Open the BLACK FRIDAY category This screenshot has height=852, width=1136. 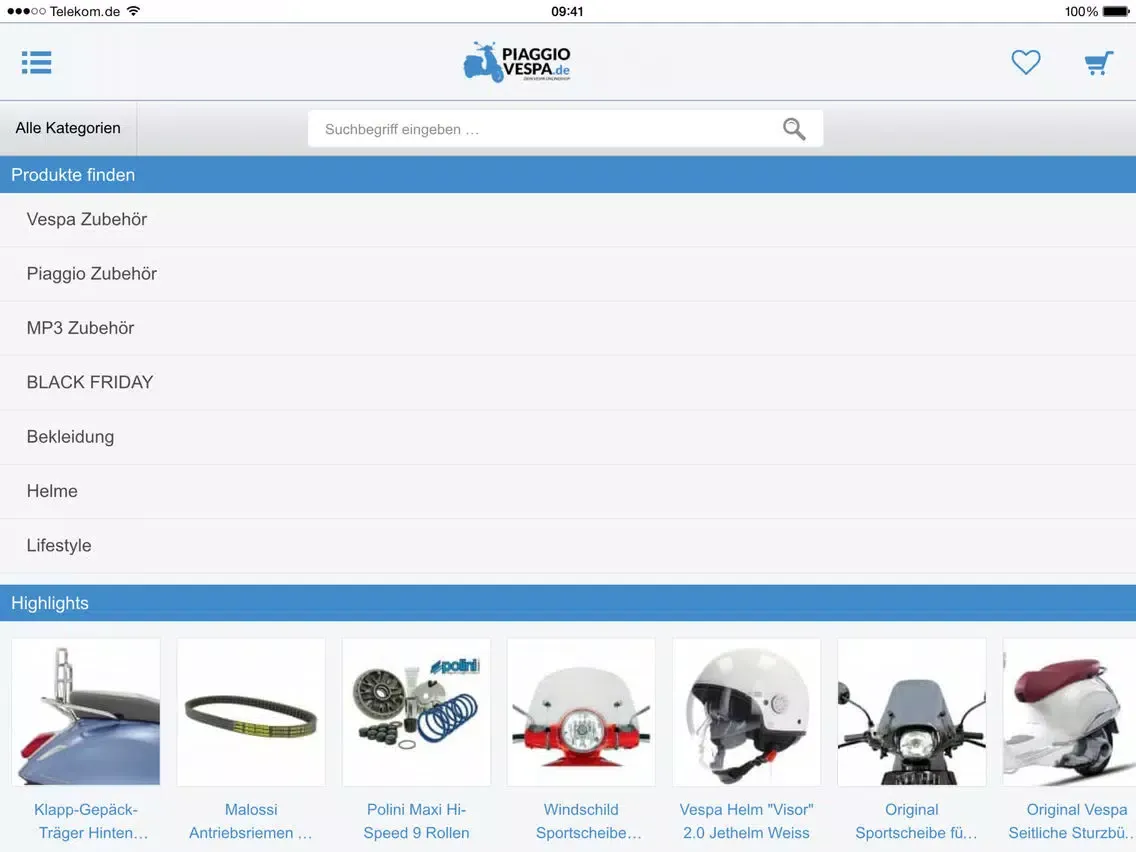[x=568, y=383]
